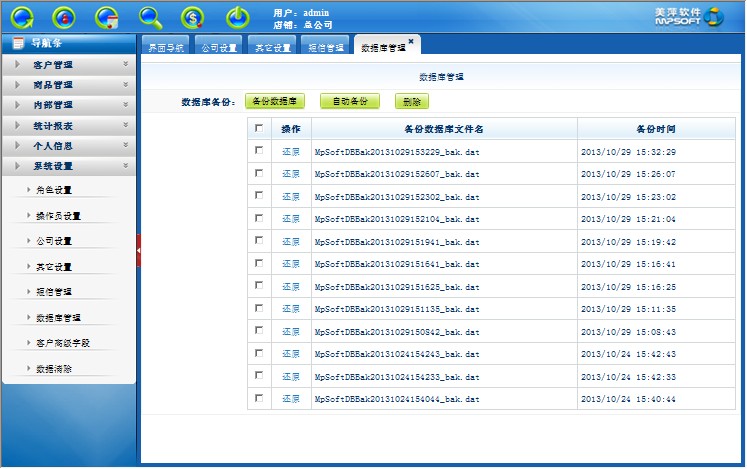Click 还原 link for MpSoftDBBak20131029152302_bak.dat
Viewport: 747px width, 469px height.
coord(290,196)
